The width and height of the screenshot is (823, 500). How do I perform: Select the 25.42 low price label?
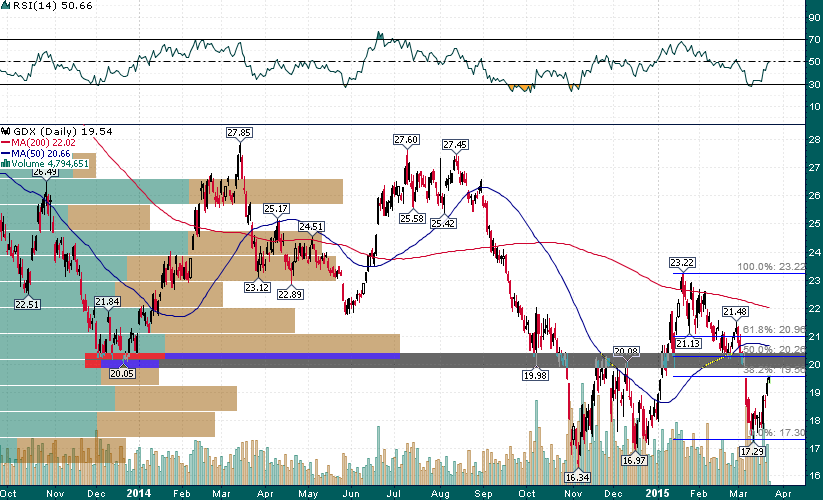pos(443,224)
